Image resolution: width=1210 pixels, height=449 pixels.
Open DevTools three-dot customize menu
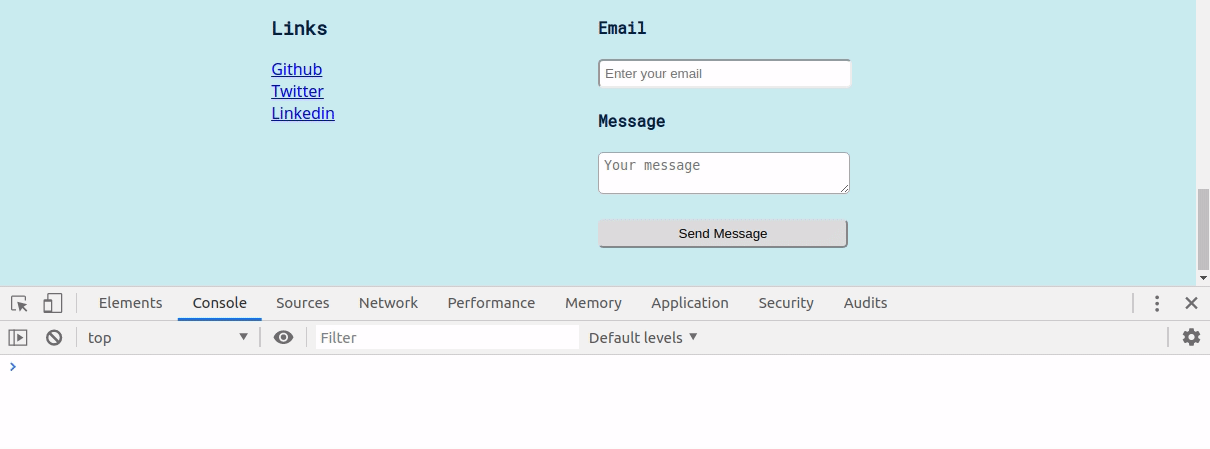click(x=1157, y=303)
